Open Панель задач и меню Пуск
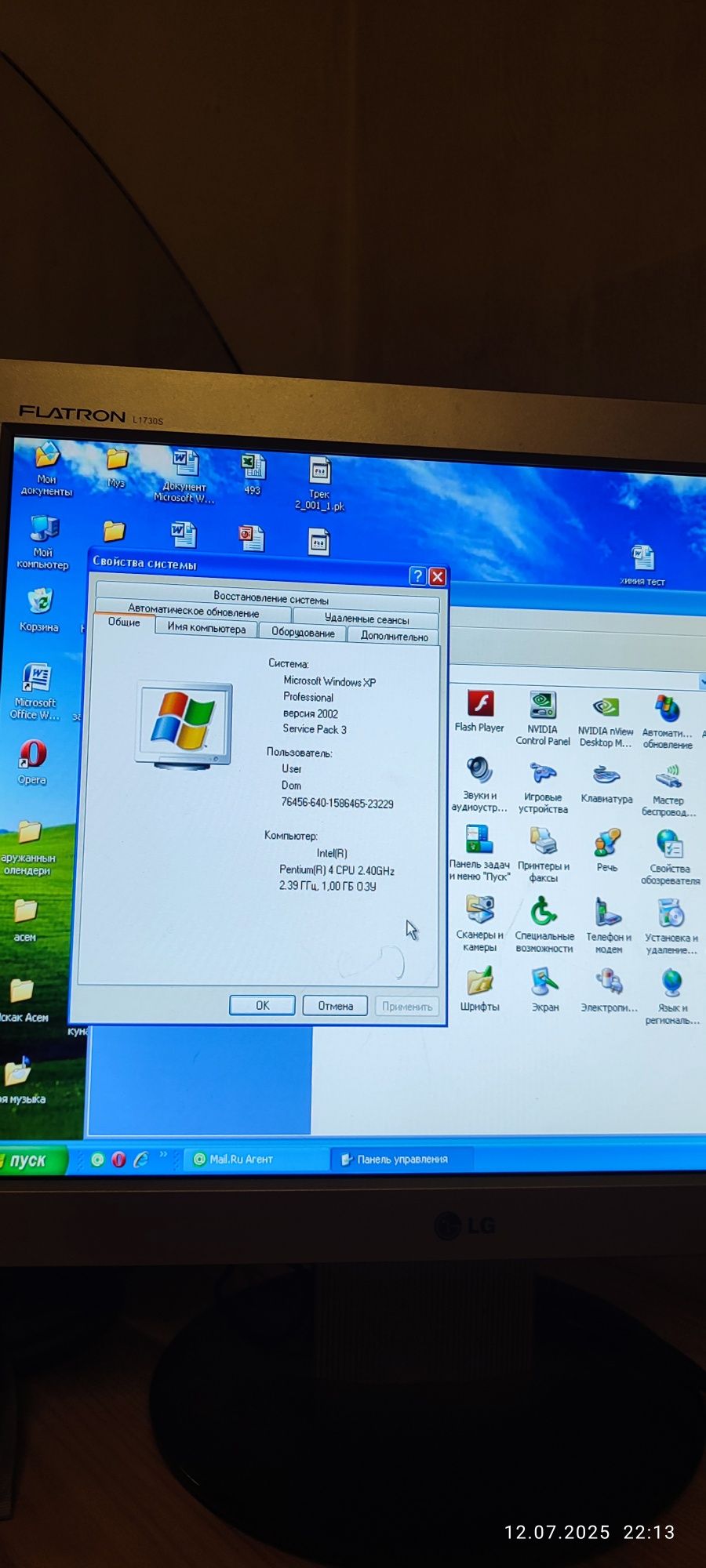This screenshot has width=706, height=1568. coord(479,853)
